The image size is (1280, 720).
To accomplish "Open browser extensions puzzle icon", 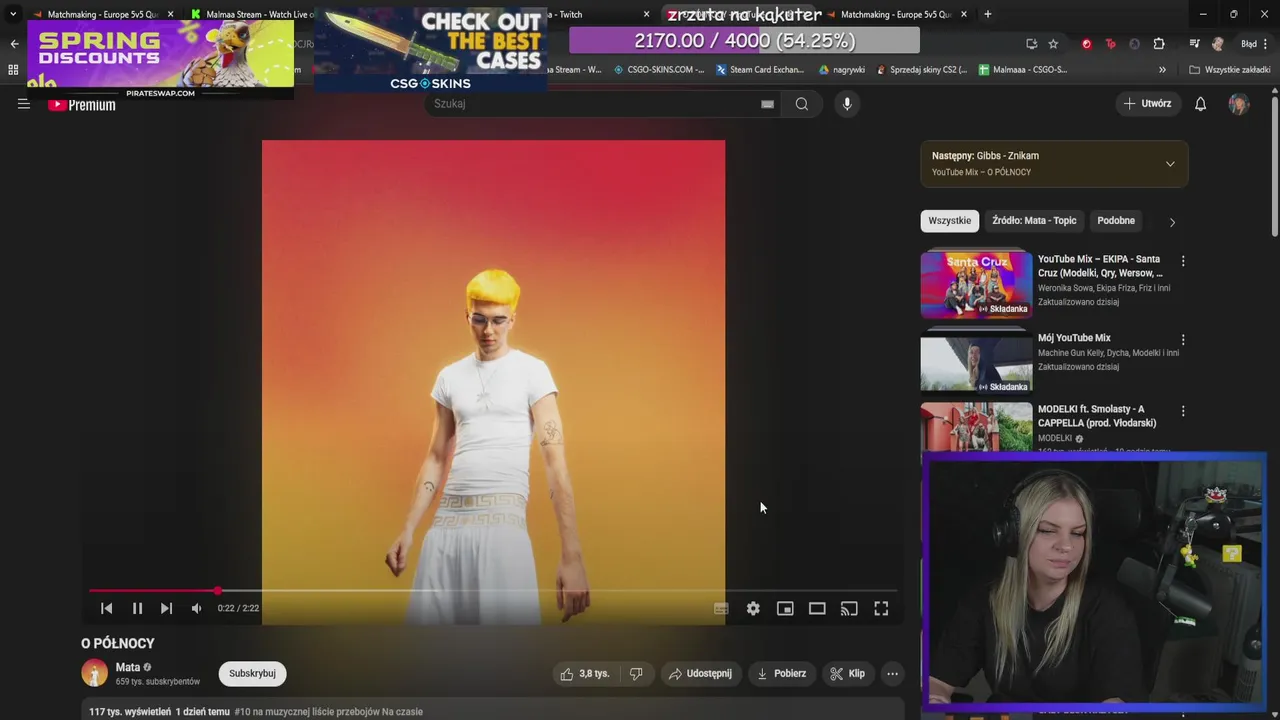I will [x=1159, y=44].
